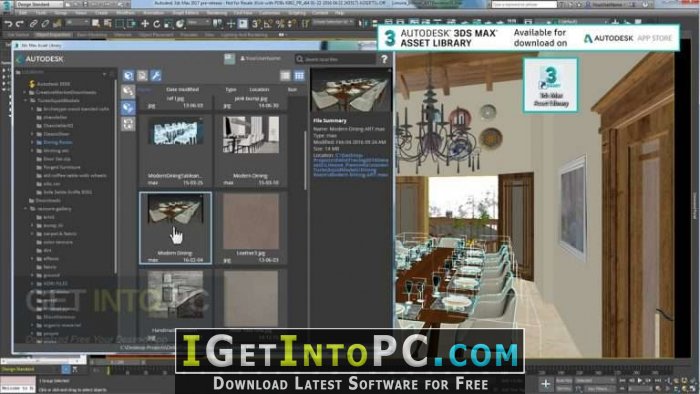Open the Edit menu
The image size is (700, 394).
[x=22, y=13]
